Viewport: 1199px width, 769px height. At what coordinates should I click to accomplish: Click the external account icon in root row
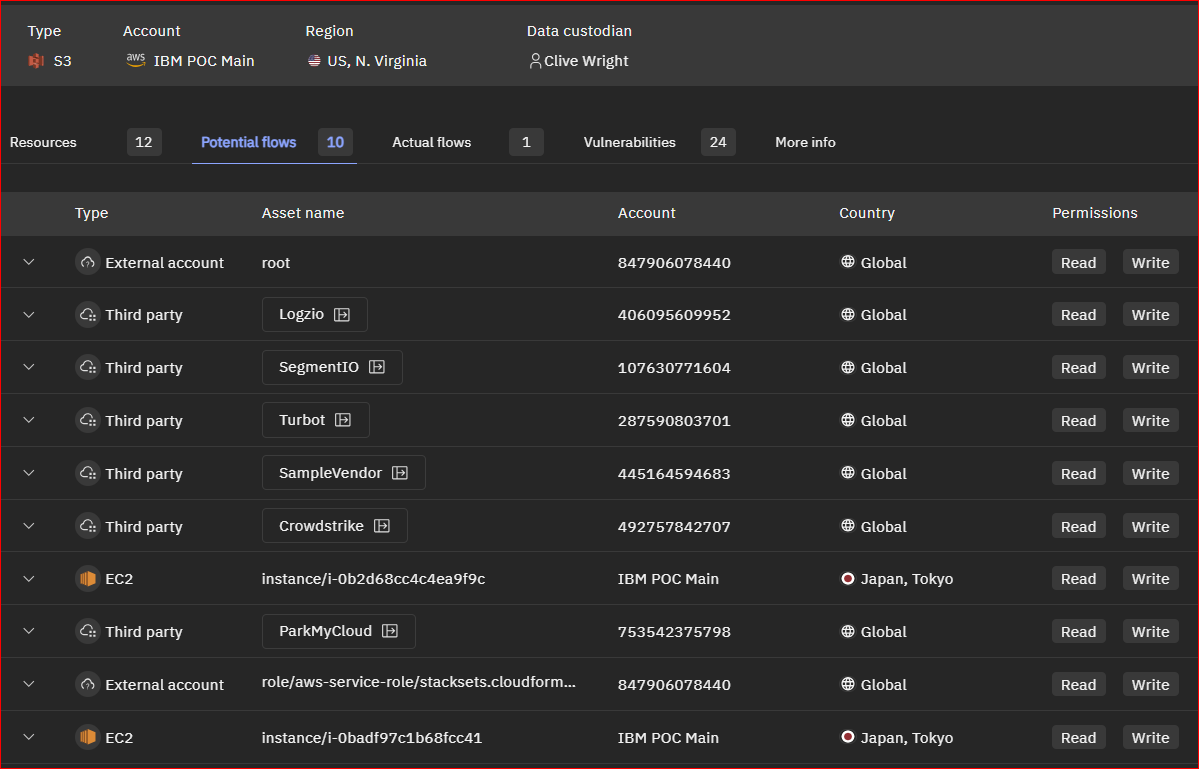pyautogui.click(x=88, y=263)
